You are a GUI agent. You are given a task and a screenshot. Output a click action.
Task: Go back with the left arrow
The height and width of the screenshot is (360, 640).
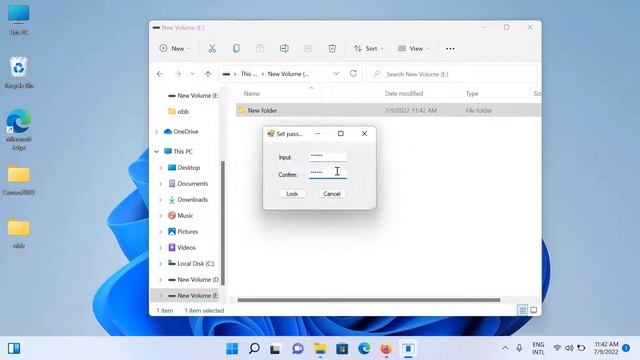click(160, 74)
